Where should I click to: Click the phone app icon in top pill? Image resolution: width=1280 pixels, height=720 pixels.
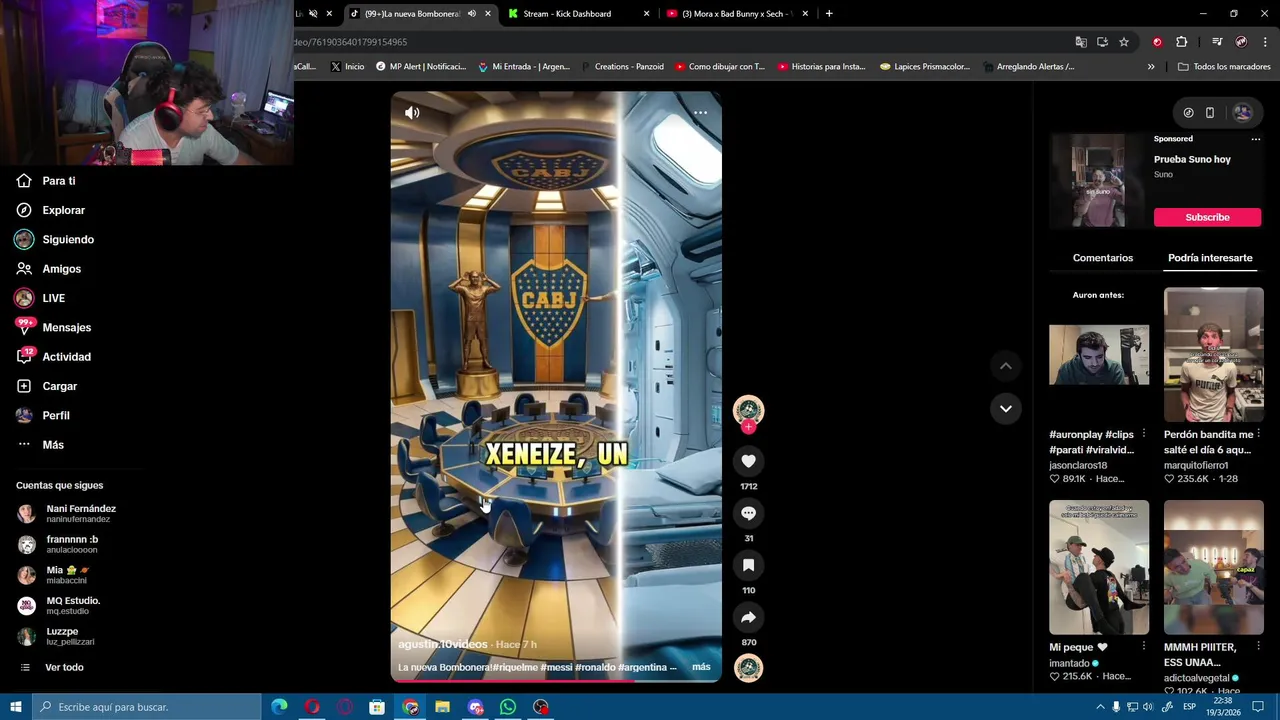pos(1210,113)
